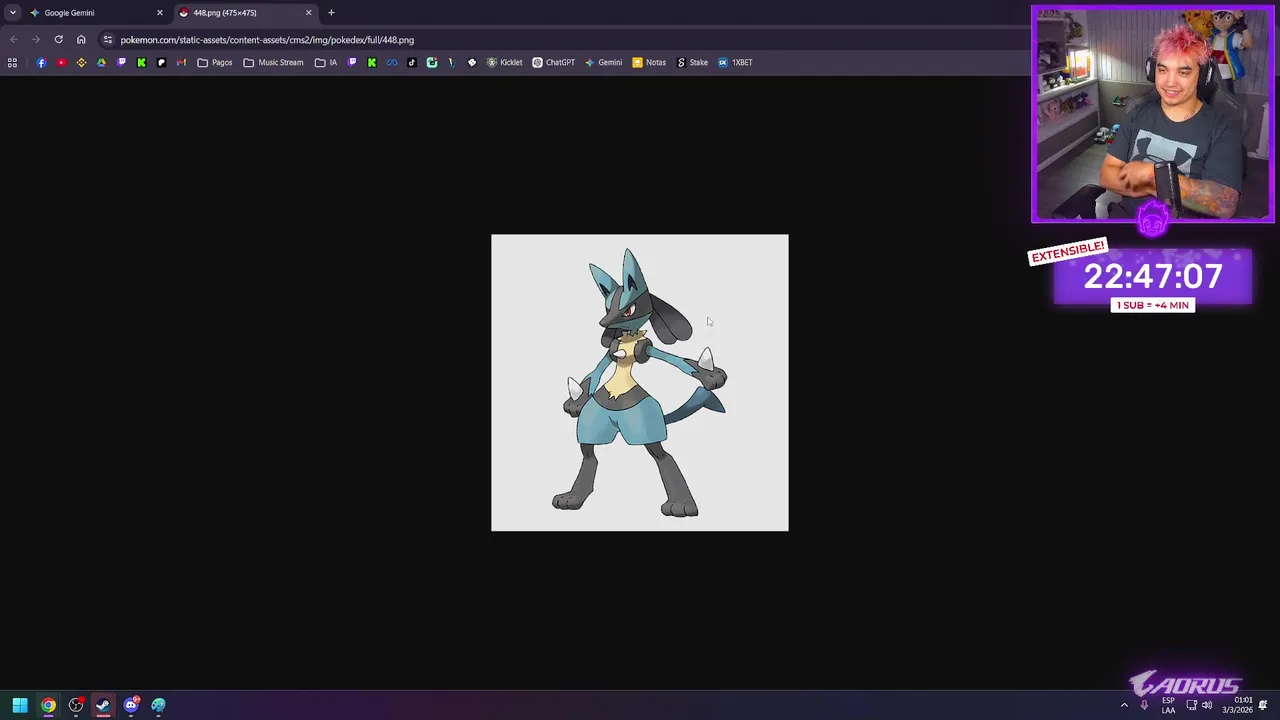
Task: Reload the current page
Action: [x=58, y=40]
